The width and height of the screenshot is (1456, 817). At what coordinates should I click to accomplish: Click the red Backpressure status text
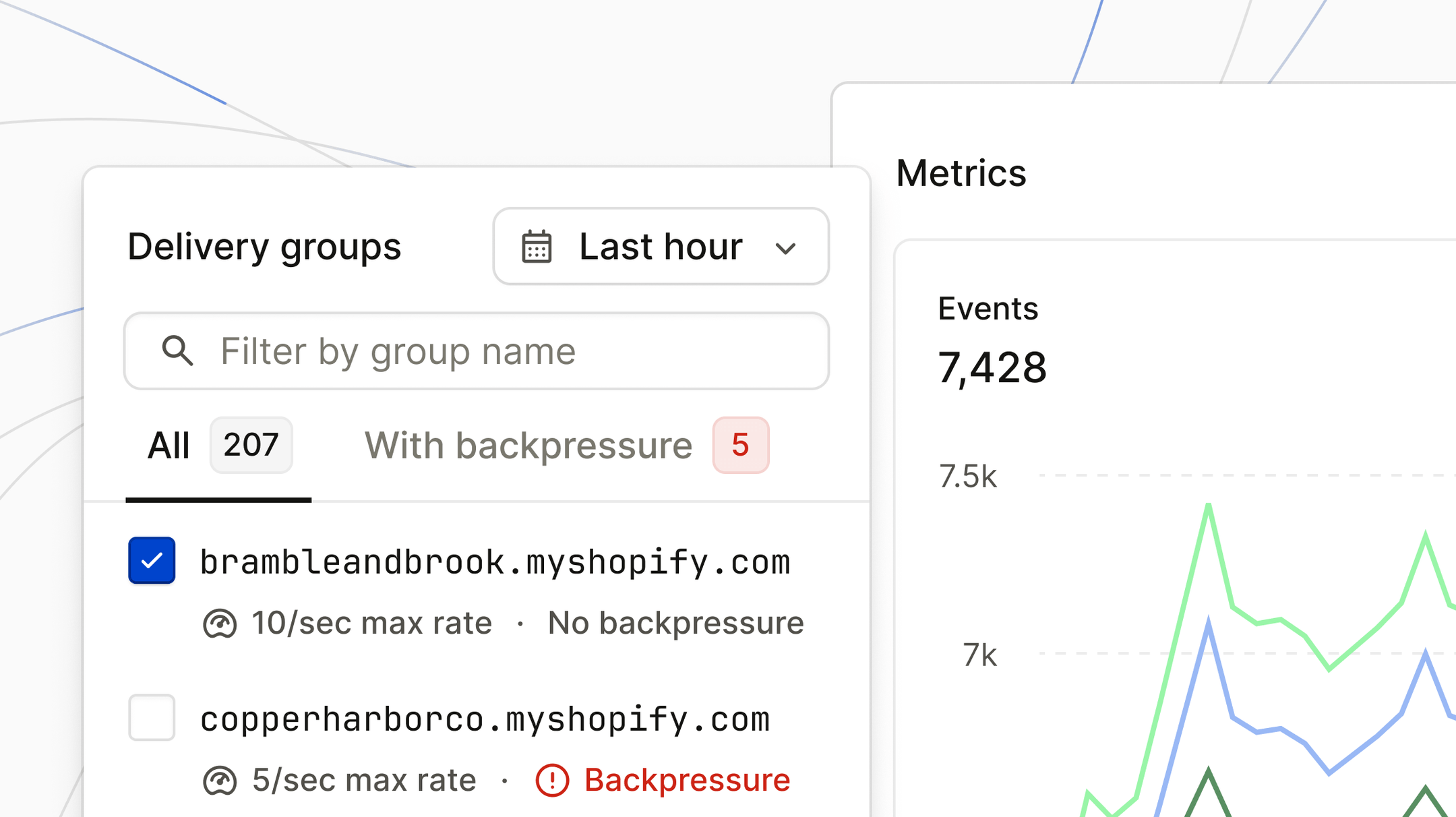[687, 781]
